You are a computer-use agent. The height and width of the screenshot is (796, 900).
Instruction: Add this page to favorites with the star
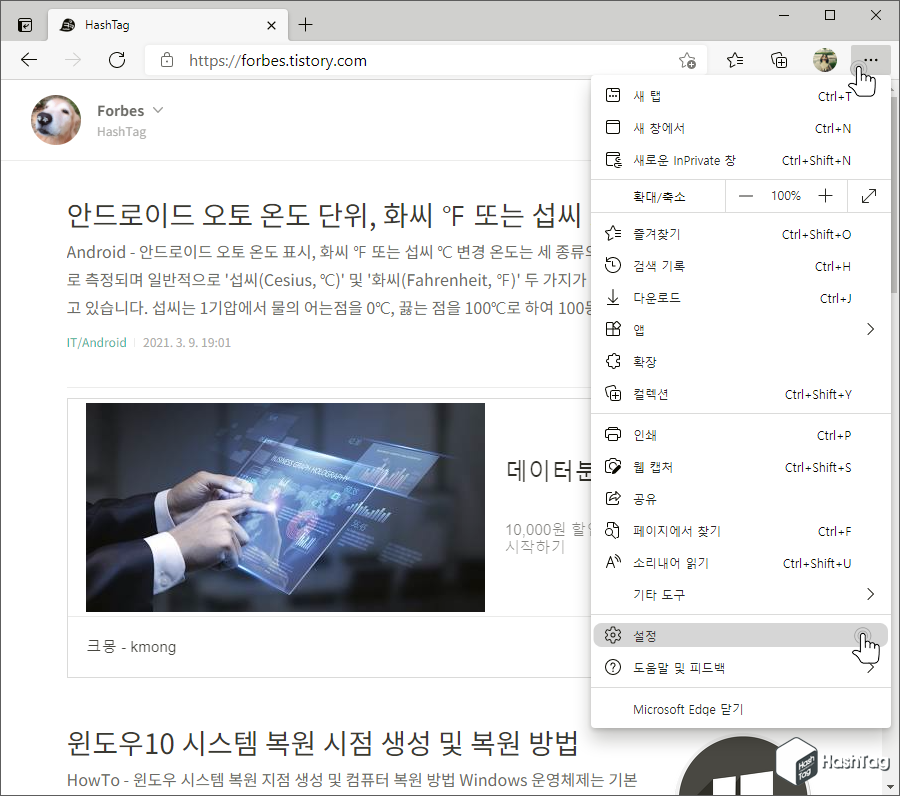coord(687,61)
